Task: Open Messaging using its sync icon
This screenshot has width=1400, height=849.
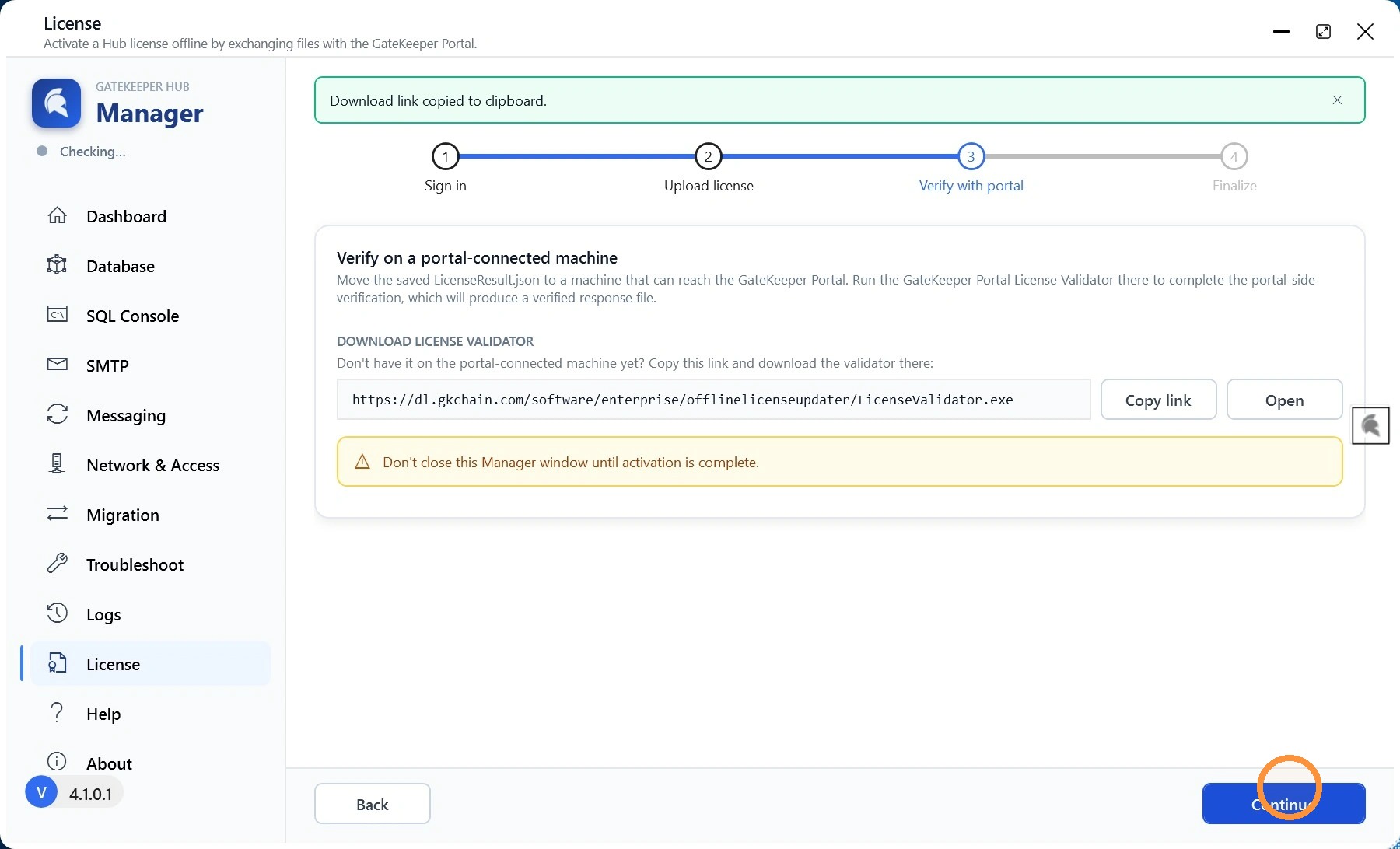Action: 58,414
